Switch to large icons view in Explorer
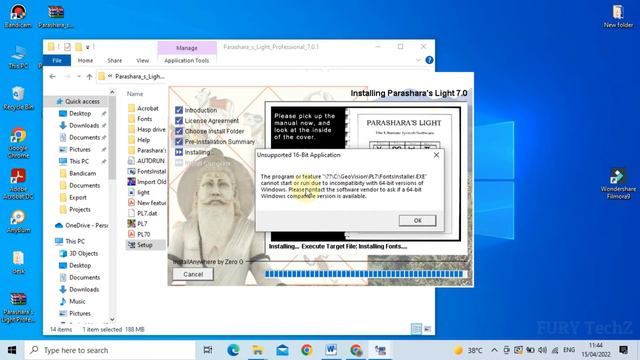 coord(427,329)
